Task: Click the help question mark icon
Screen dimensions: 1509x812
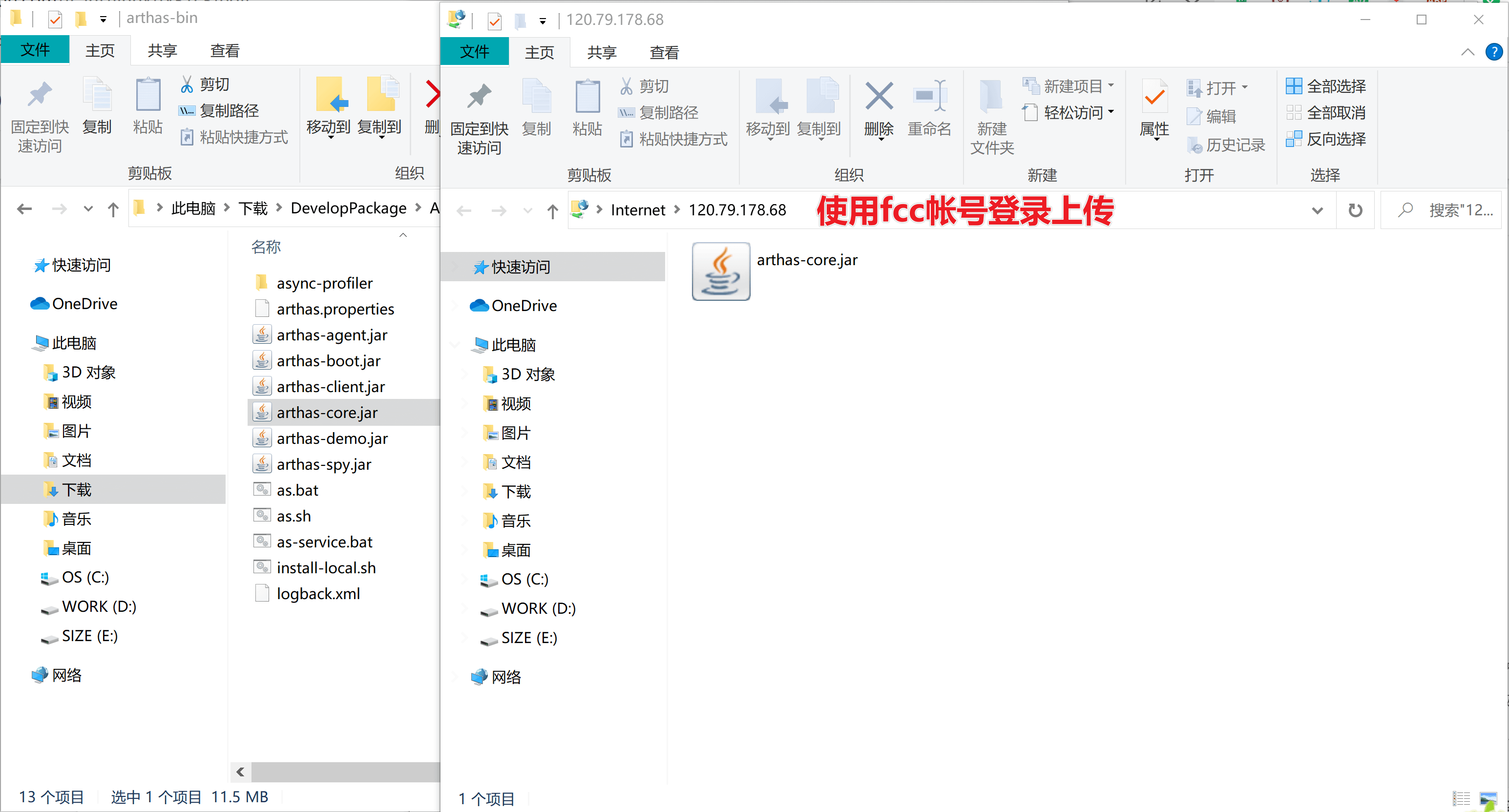Action: tap(1493, 53)
